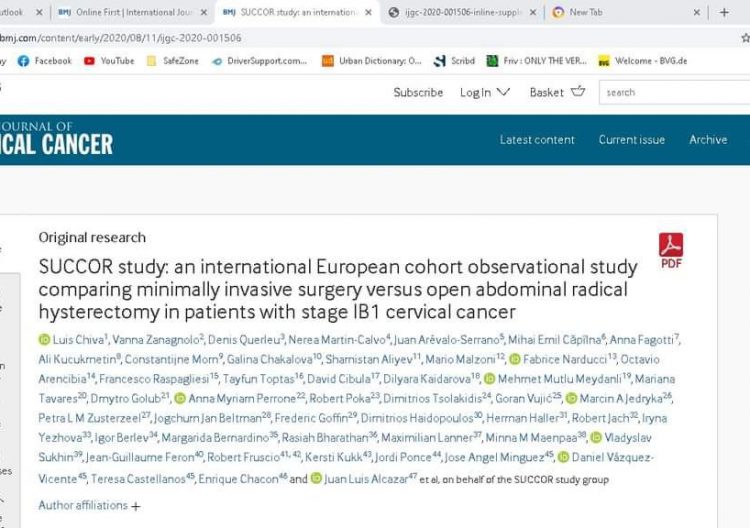This screenshot has width=750, height=528.
Task: Download the article PDF via the PDF icon
Action: coord(670,249)
